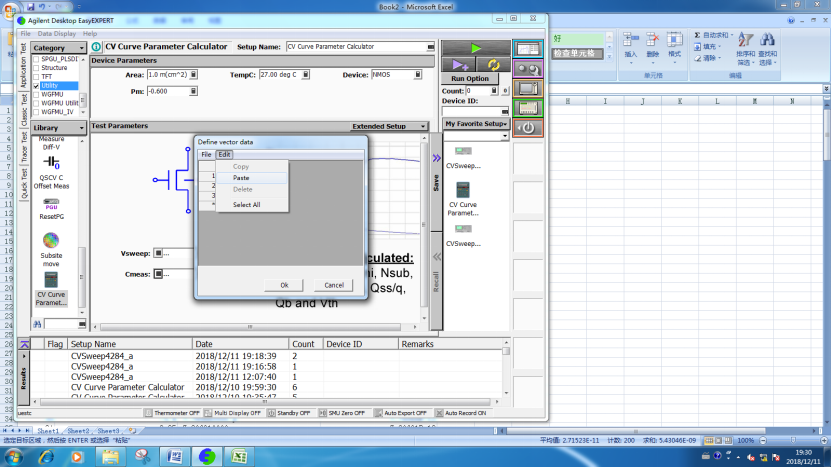Open the My Favorite Setup dropdown
Screen dimensions: 831x468
point(475,123)
